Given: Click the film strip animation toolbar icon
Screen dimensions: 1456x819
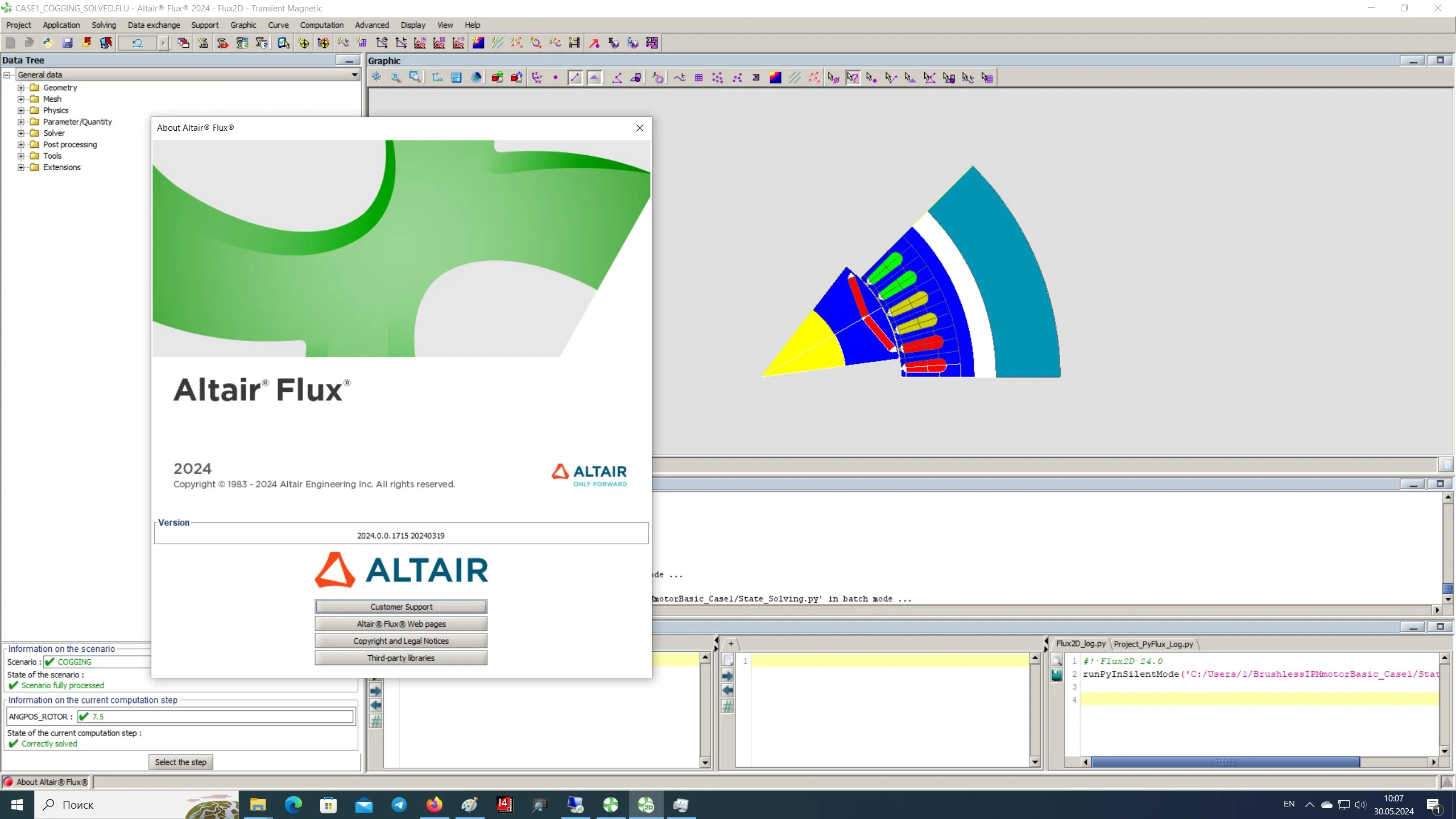Looking at the screenshot, I should point(574,43).
